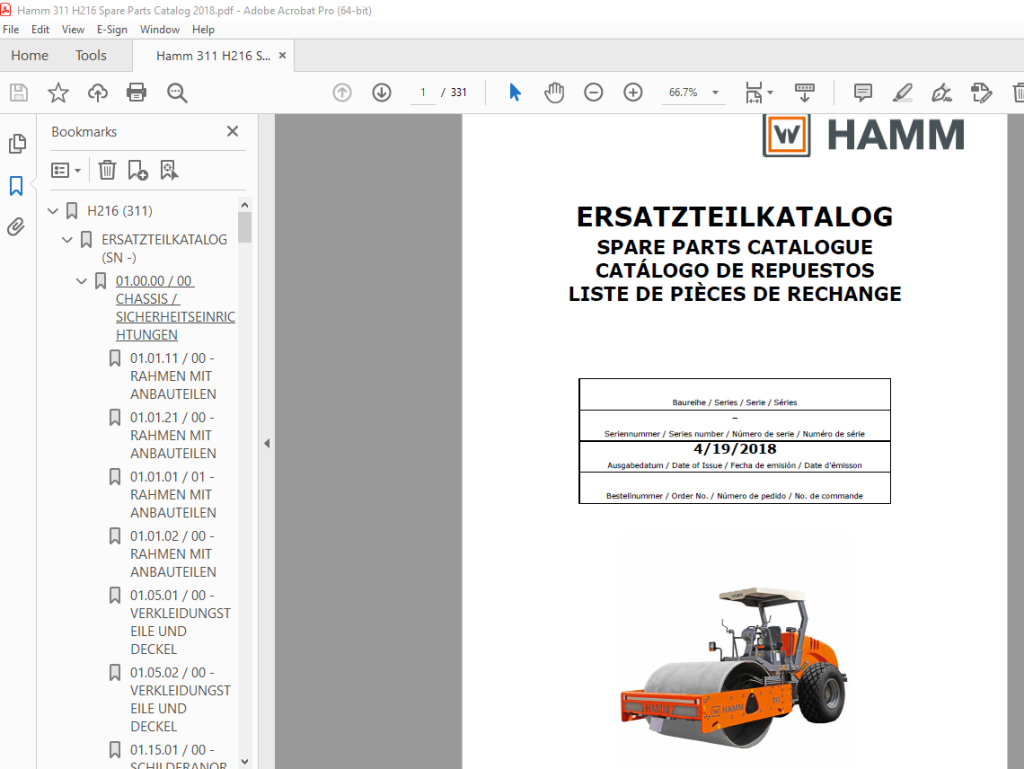Viewport: 1024px width, 769px height.
Task: Open bookmark ERSATZTEILKATALOG (SN -)
Action: [x=164, y=248]
